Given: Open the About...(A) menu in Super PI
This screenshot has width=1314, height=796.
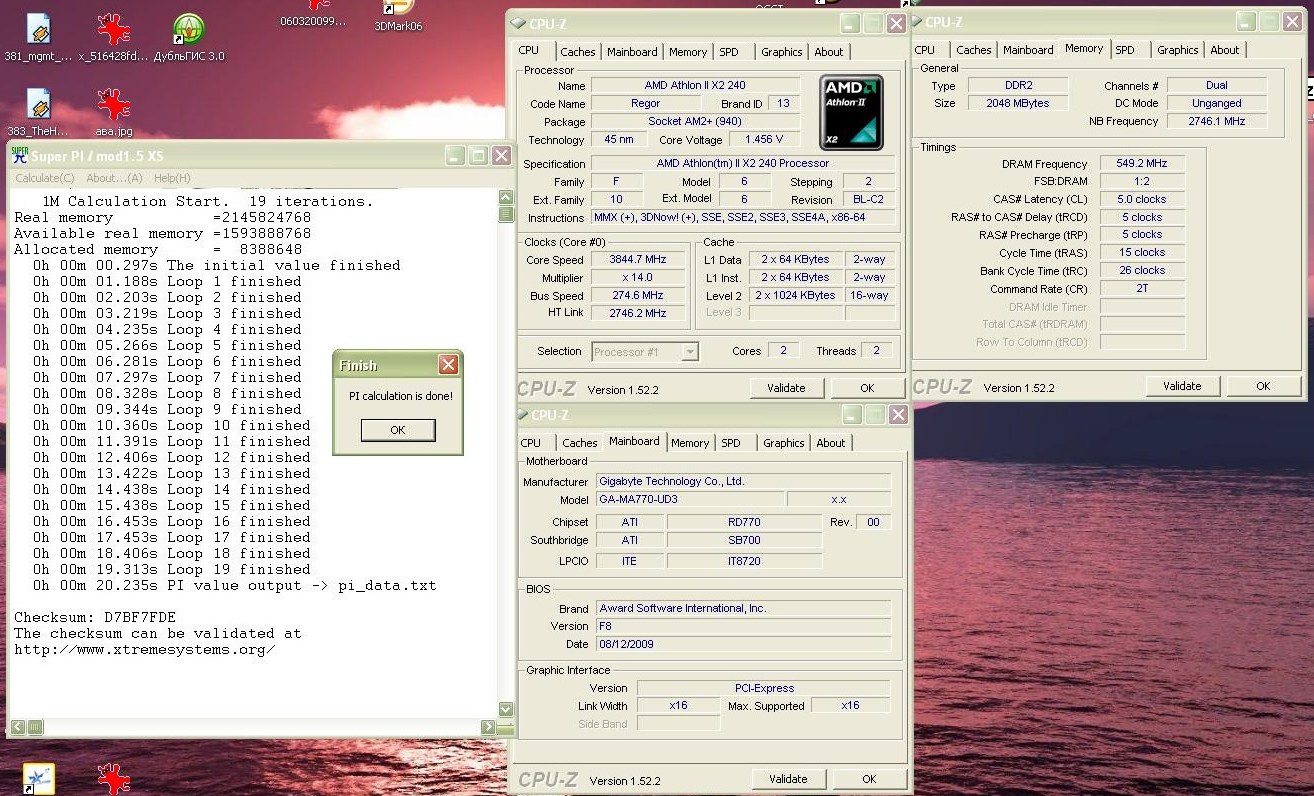Looking at the screenshot, I should click(x=114, y=178).
